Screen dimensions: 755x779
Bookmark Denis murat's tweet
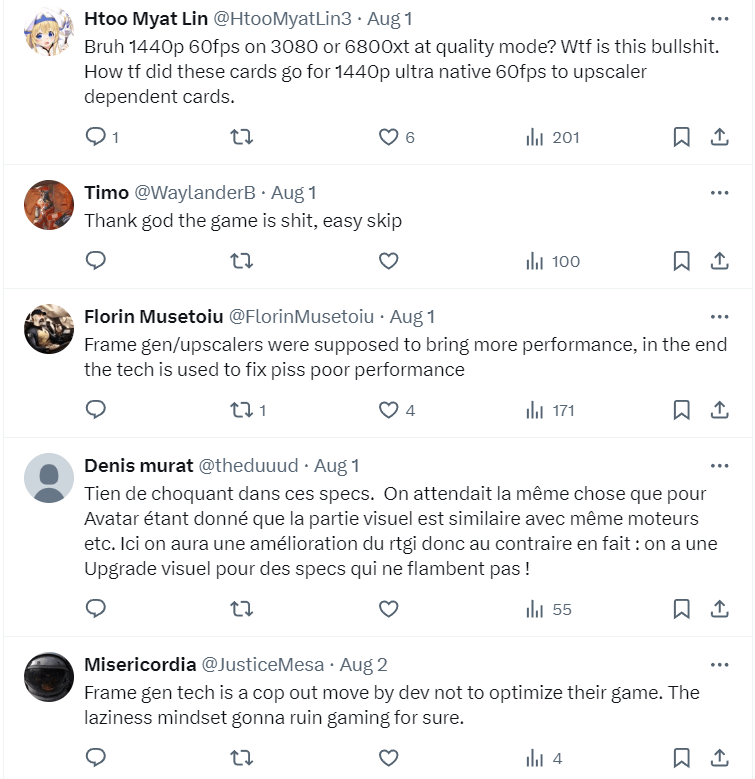tap(681, 609)
